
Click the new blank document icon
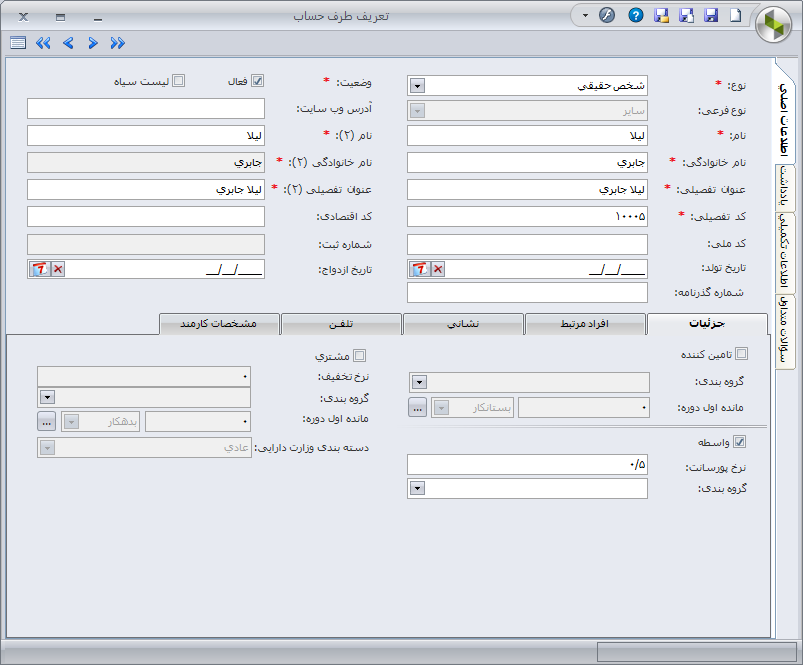(x=736, y=16)
